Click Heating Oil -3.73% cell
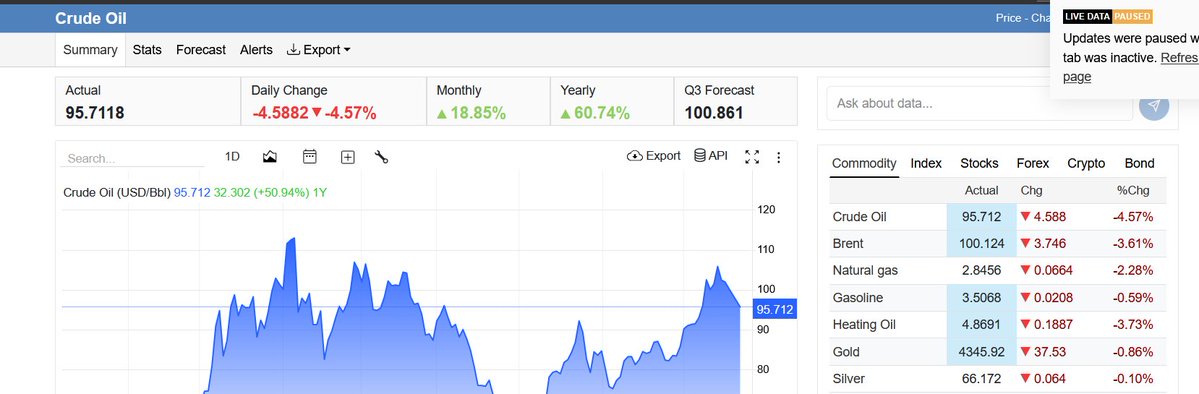Screen dimensions: 1199x394 click(x=1132, y=324)
